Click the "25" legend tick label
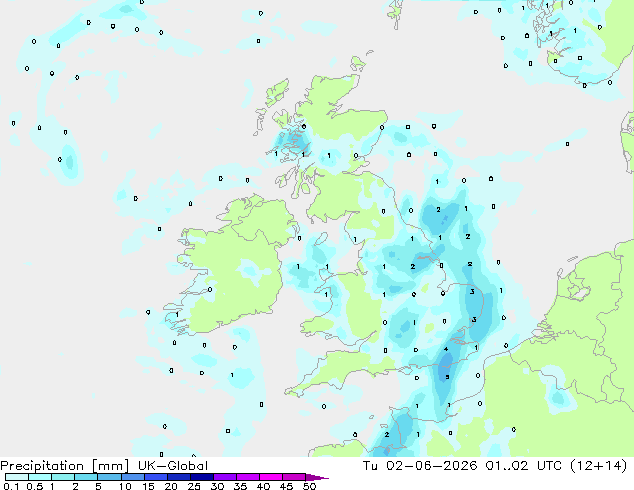 [x=194, y=486]
